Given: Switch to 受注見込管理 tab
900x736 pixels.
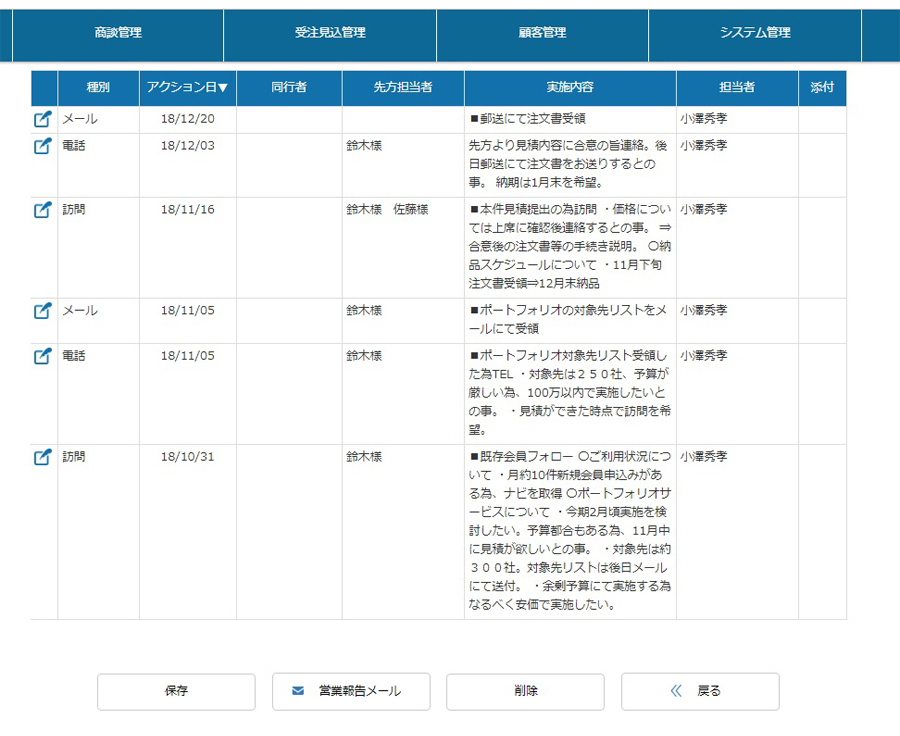Looking at the screenshot, I should [330, 33].
